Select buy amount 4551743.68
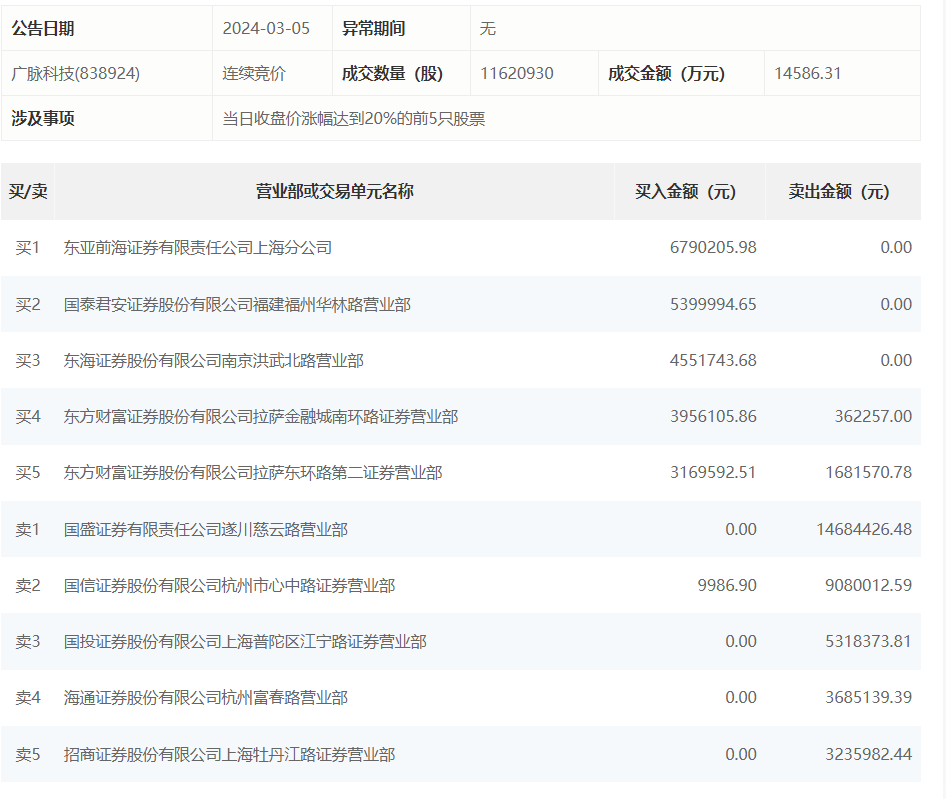The width and height of the screenshot is (946, 799). (713, 360)
